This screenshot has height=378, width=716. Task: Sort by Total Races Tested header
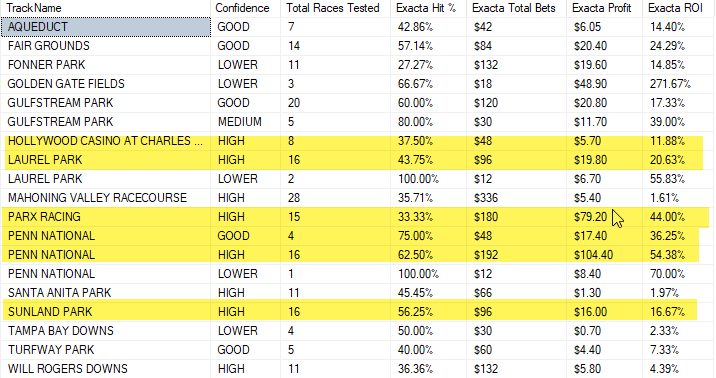tap(336, 8)
